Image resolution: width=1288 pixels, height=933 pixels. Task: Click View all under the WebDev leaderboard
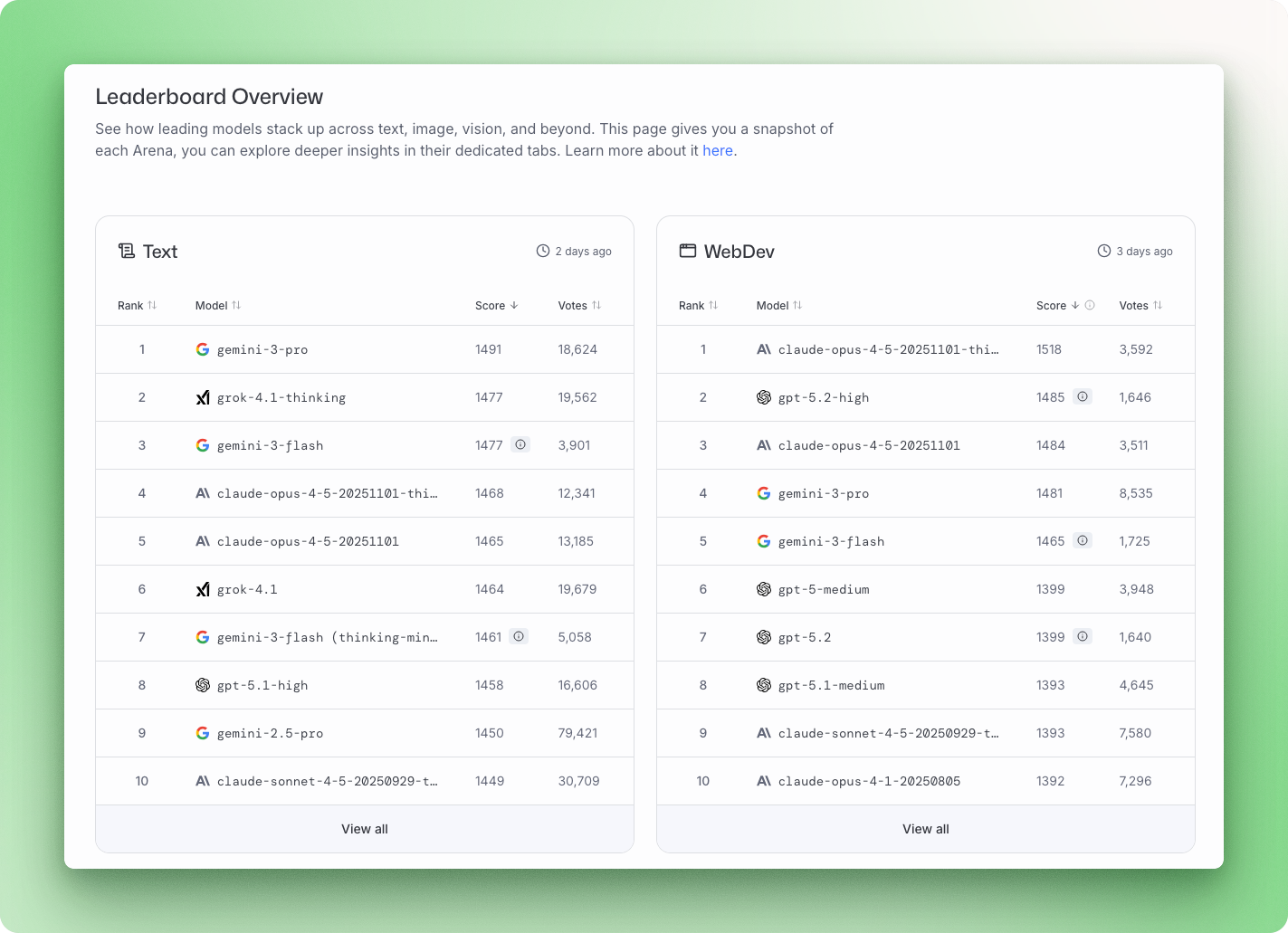tap(925, 828)
